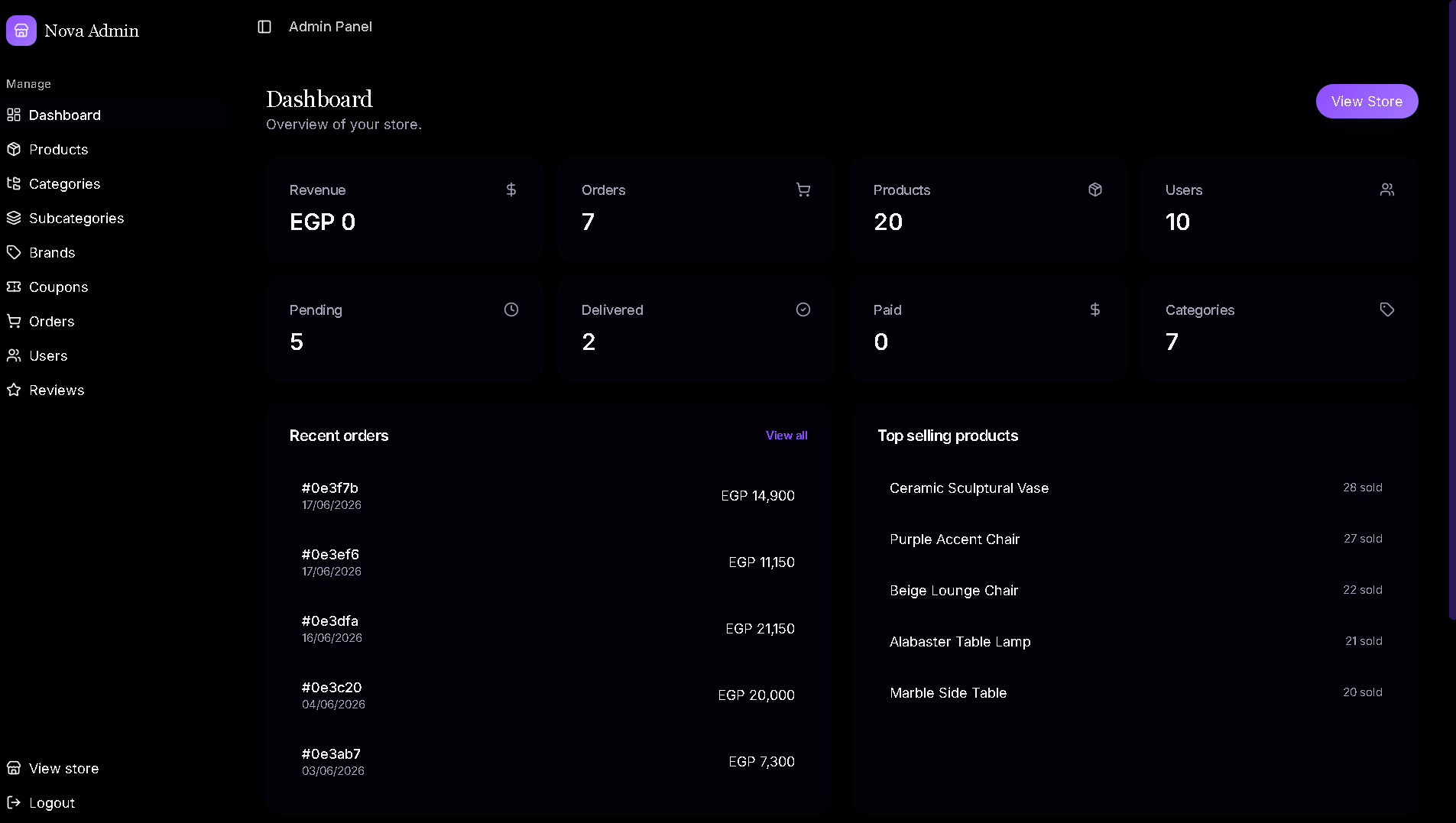Select Beige Lounge Chair product row
Image resolution: width=1456 pixels, height=823 pixels.
(1136, 590)
